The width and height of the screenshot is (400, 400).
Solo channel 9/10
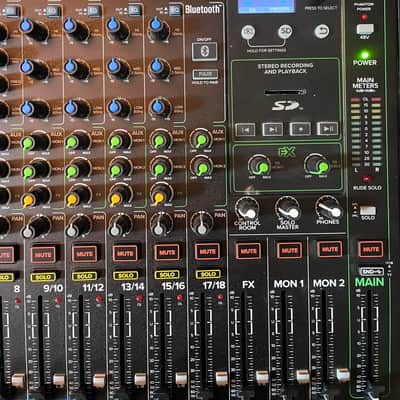coord(43,277)
